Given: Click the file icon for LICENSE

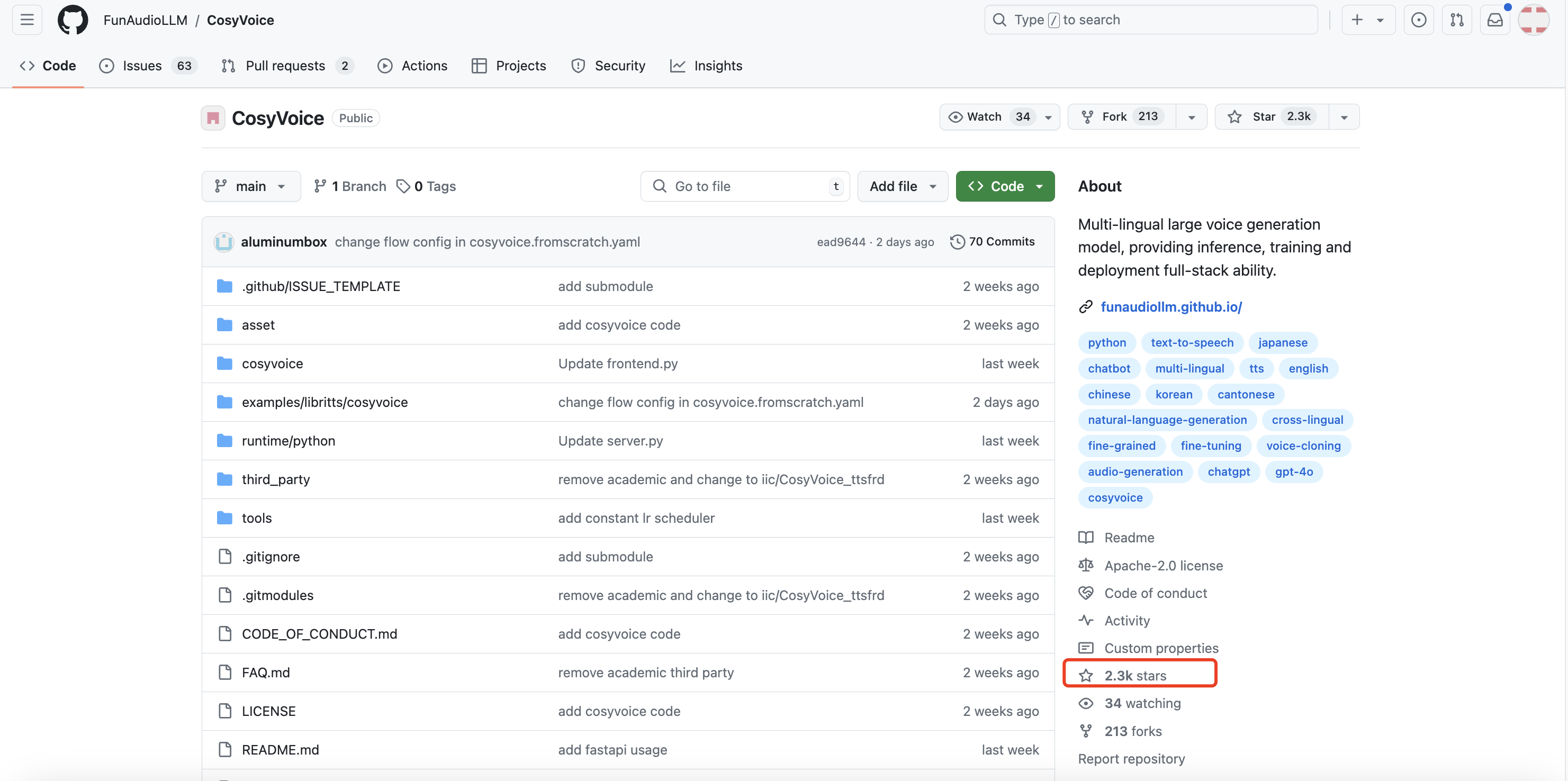Looking at the screenshot, I should coord(224,711).
